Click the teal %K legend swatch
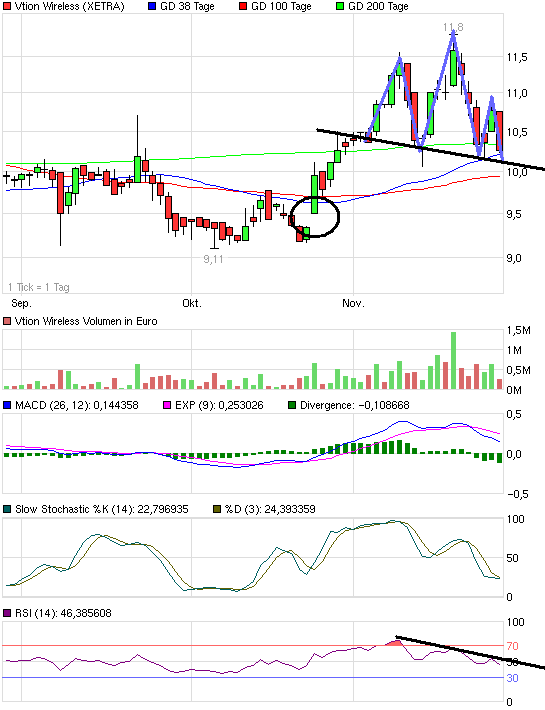 7,509
